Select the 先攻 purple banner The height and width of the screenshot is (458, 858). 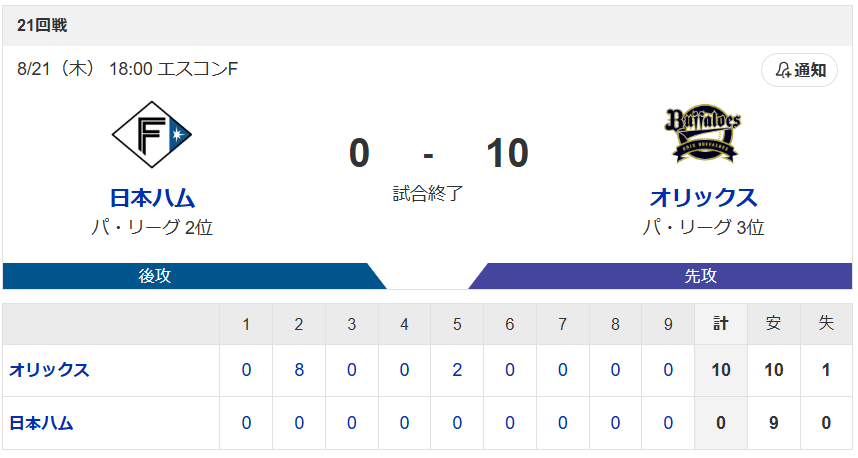660,276
